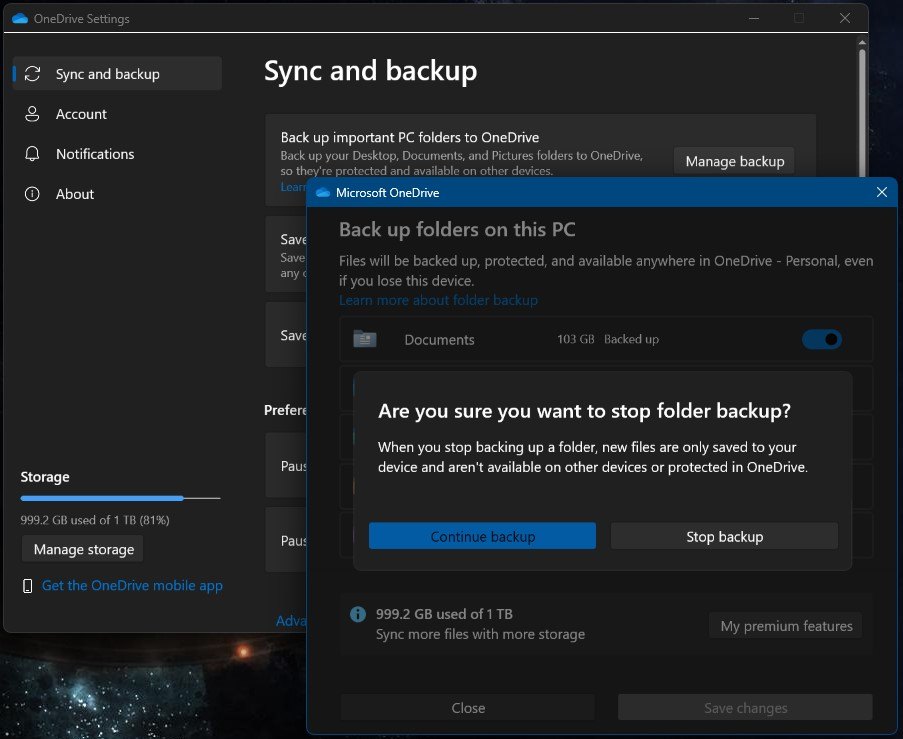Open Manage storage
The width and height of the screenshot is (903, 739).
(83, 549)
